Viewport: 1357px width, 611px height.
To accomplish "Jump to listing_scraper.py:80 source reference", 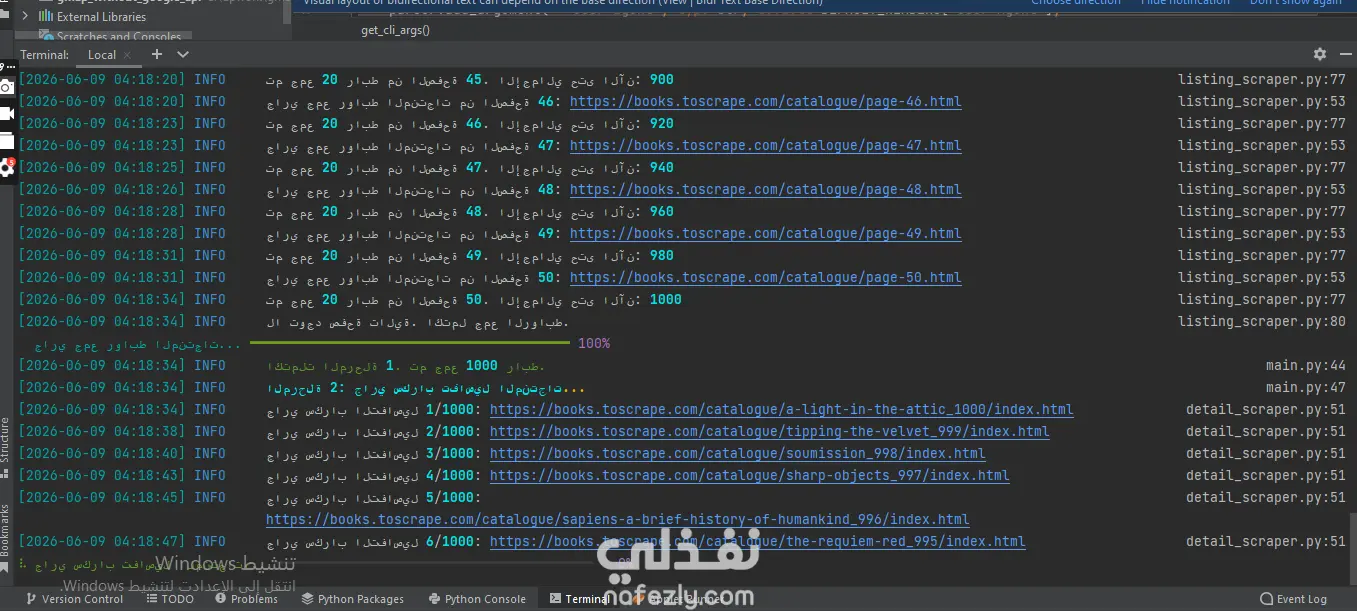I will click(1261, 321).
